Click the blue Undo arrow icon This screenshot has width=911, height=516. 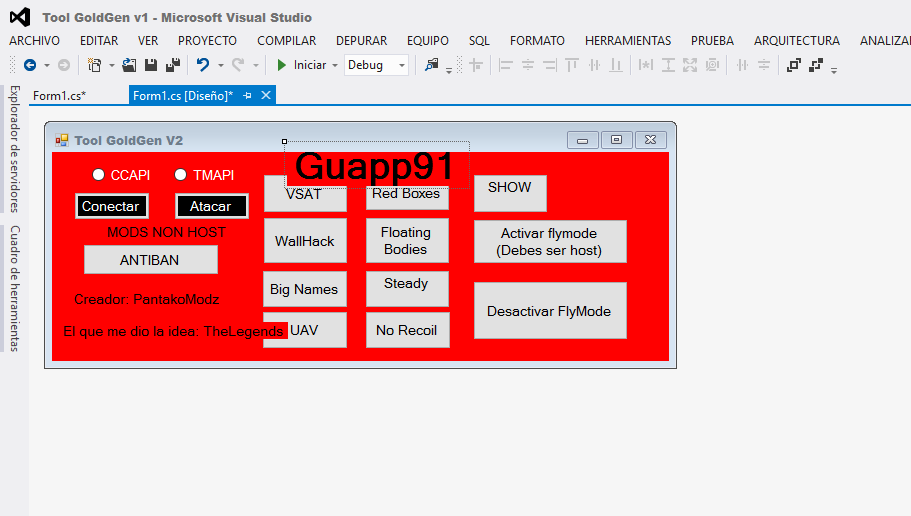click(x=202, y=64)
